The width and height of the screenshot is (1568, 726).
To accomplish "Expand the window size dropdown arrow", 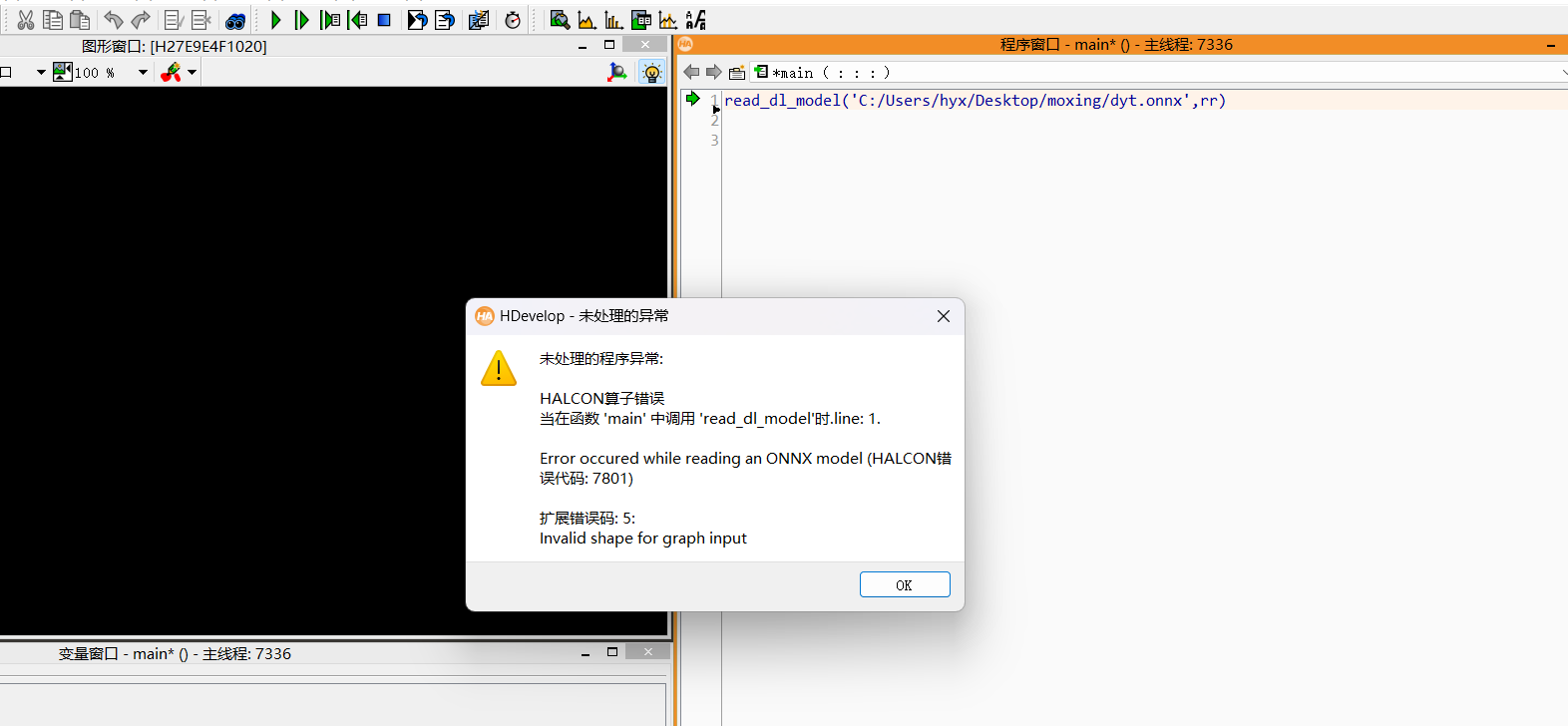I will click(40, 72).
